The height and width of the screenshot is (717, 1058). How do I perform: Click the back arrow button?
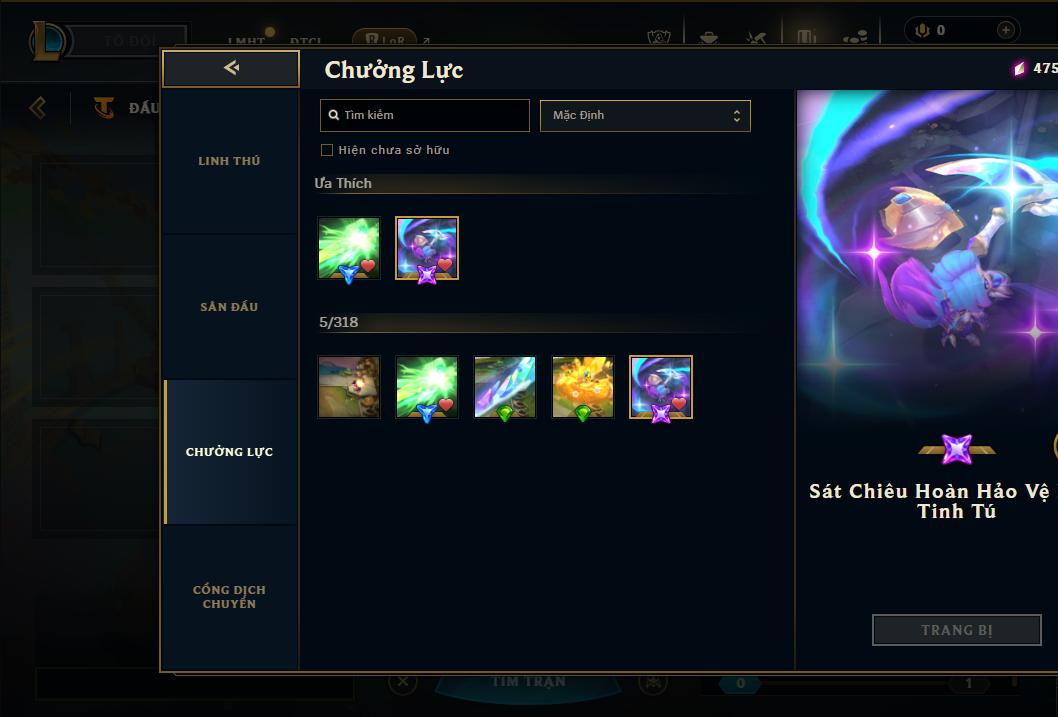[231, 68]
